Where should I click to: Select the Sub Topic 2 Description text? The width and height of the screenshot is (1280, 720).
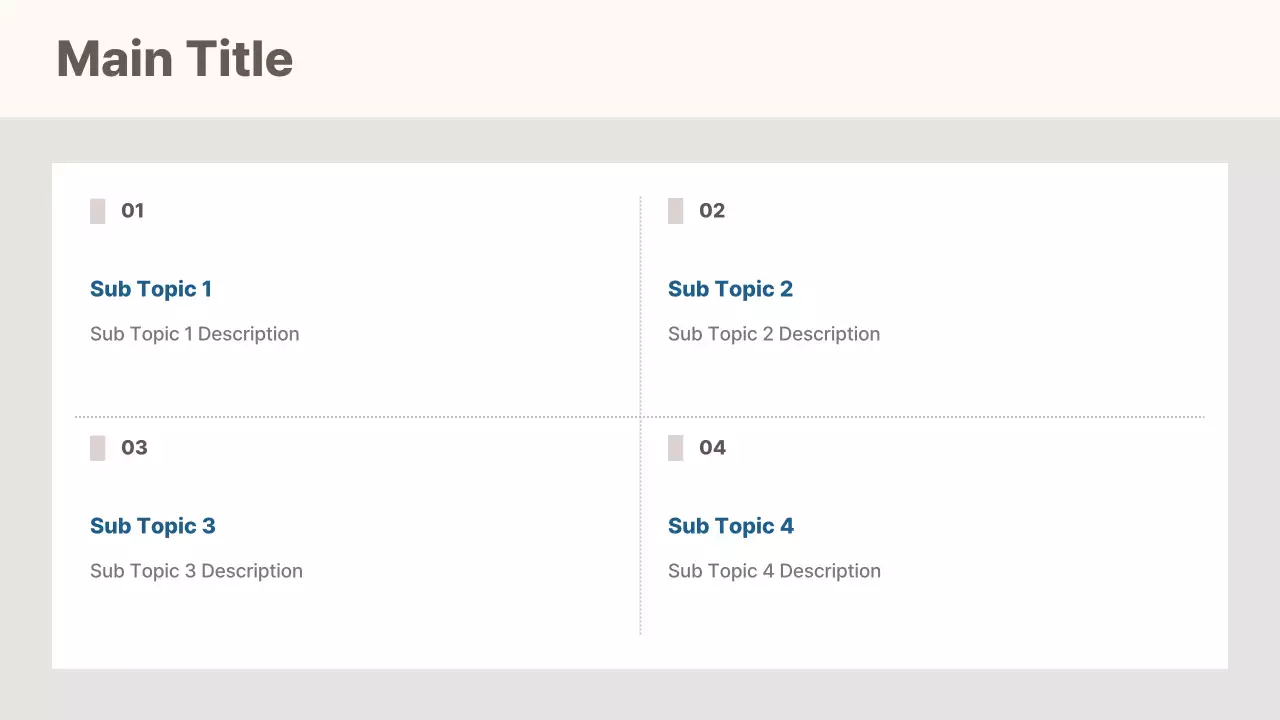click(774, 334)
